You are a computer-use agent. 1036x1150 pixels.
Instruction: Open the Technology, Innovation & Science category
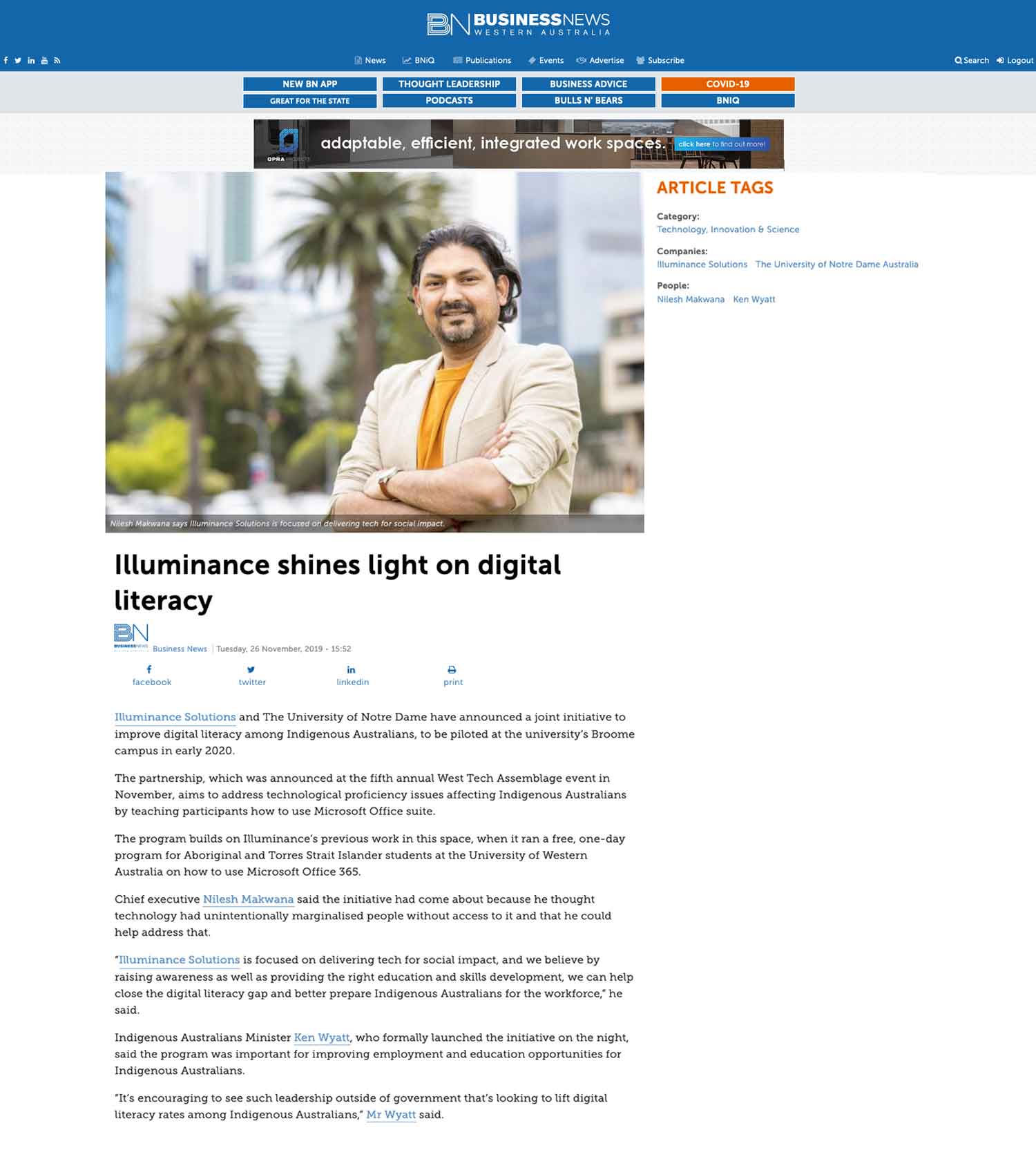(x=728, y=229)
